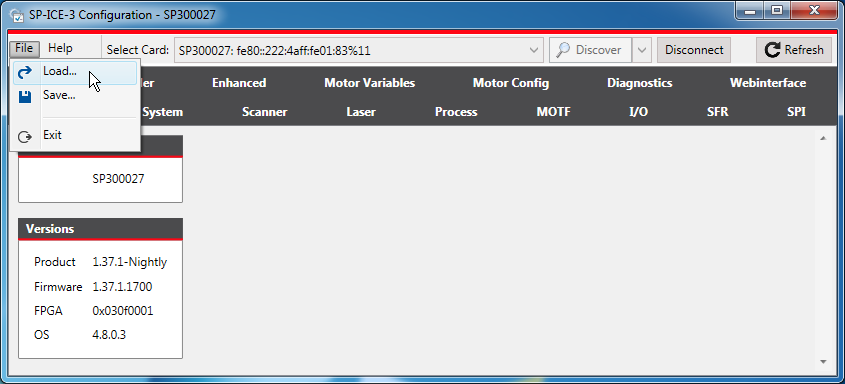Click the OS version 4.8.0.3
This screenshot has width=845, height=384.
click(x=109, y=335)
